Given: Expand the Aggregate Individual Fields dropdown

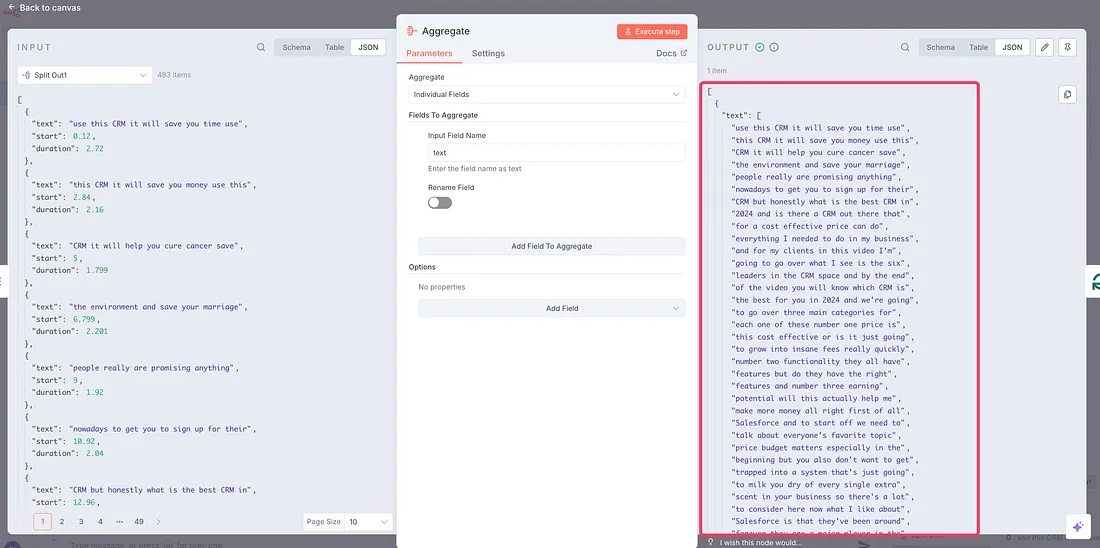Looking at the screenshot, I should [546, 94].
